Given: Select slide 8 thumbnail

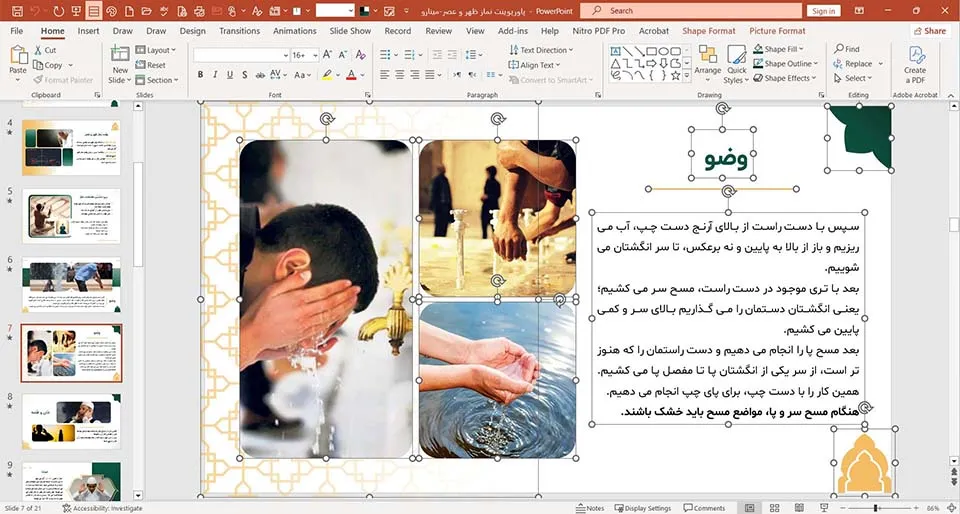Looking at the screenshot, I should 72,421.
